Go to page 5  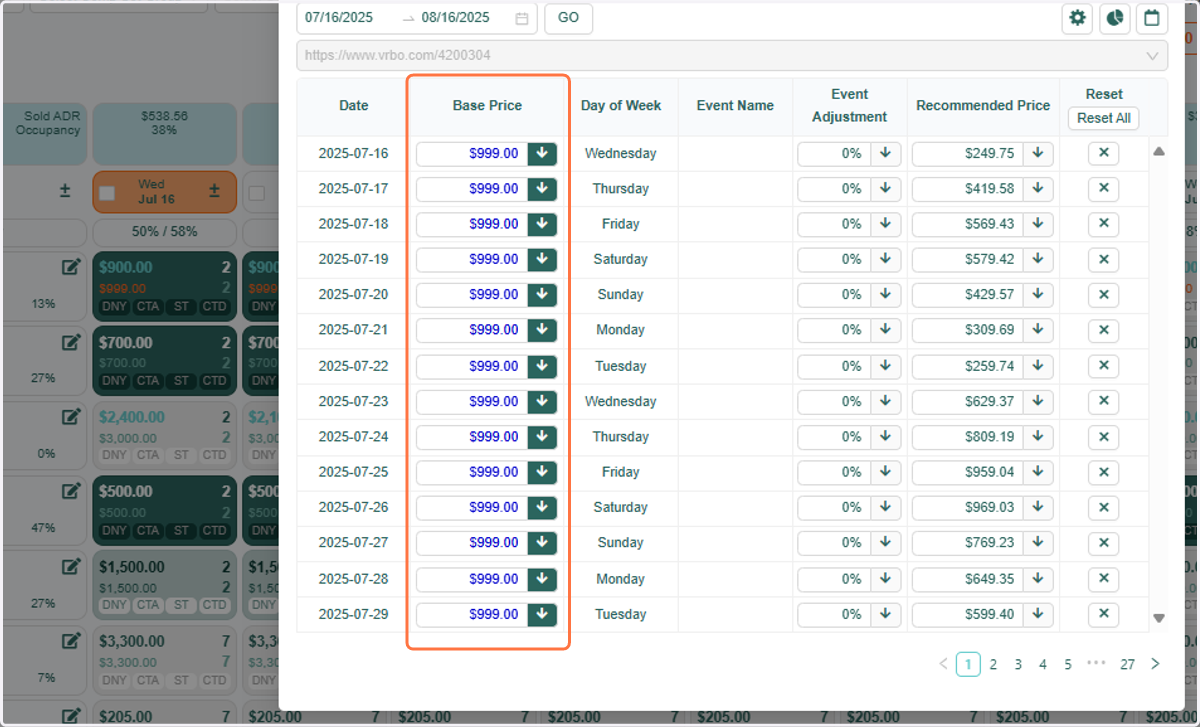pyautogui.click(x=1068, y=664)
